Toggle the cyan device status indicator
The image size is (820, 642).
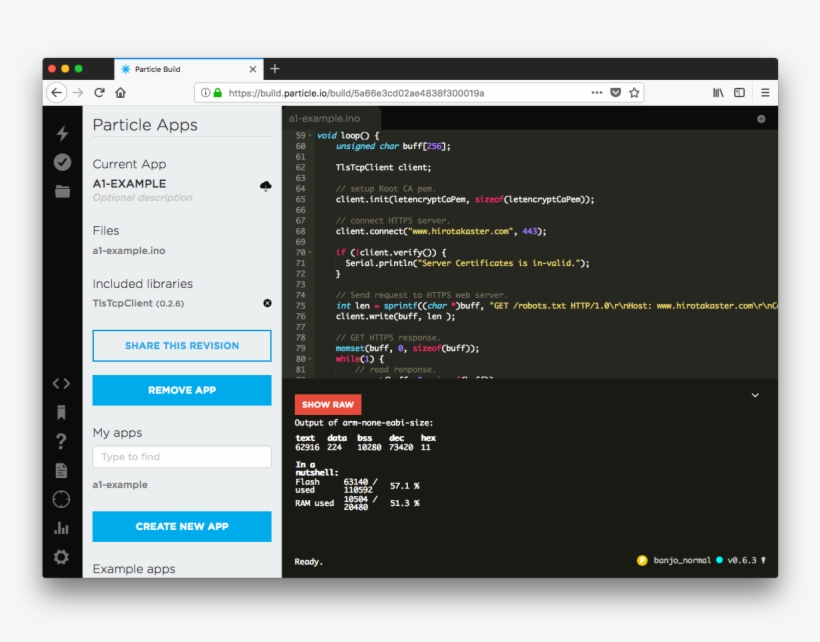(x=719, y=560)
